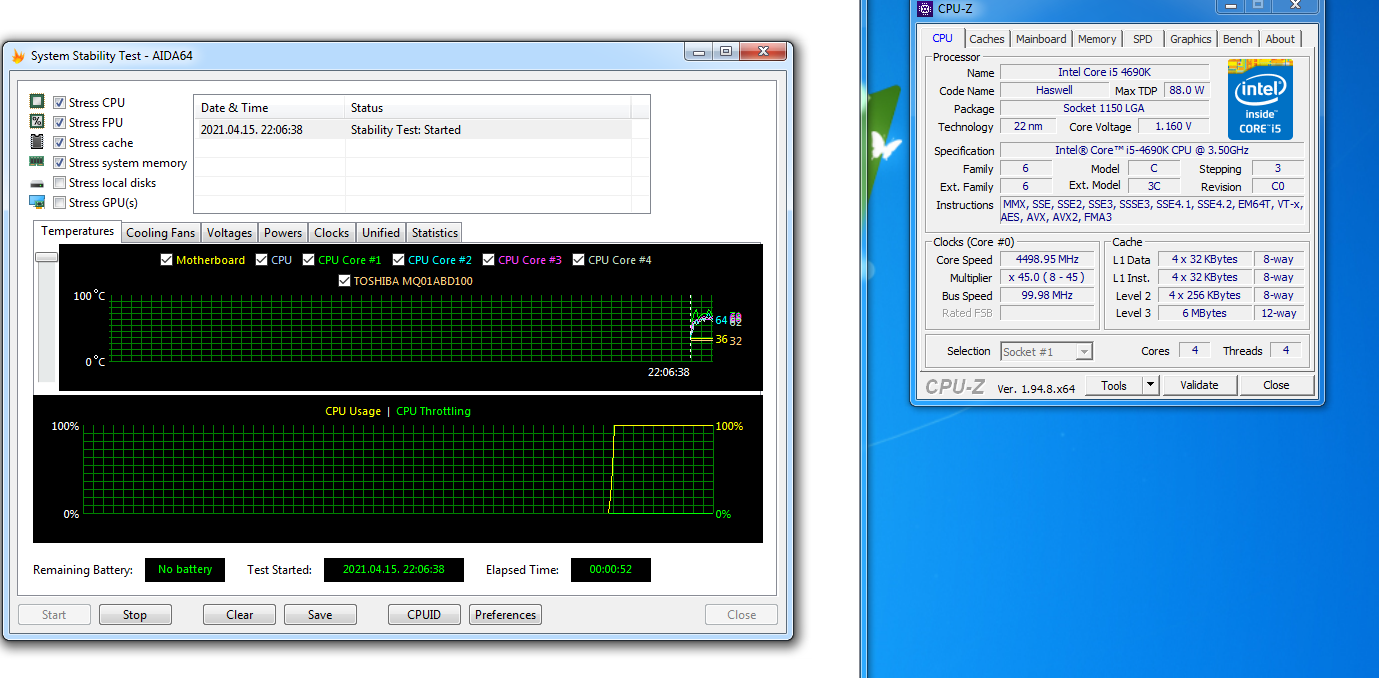
Task: Switch to the Bench tab in CPU-Z
Action: 1238,39
